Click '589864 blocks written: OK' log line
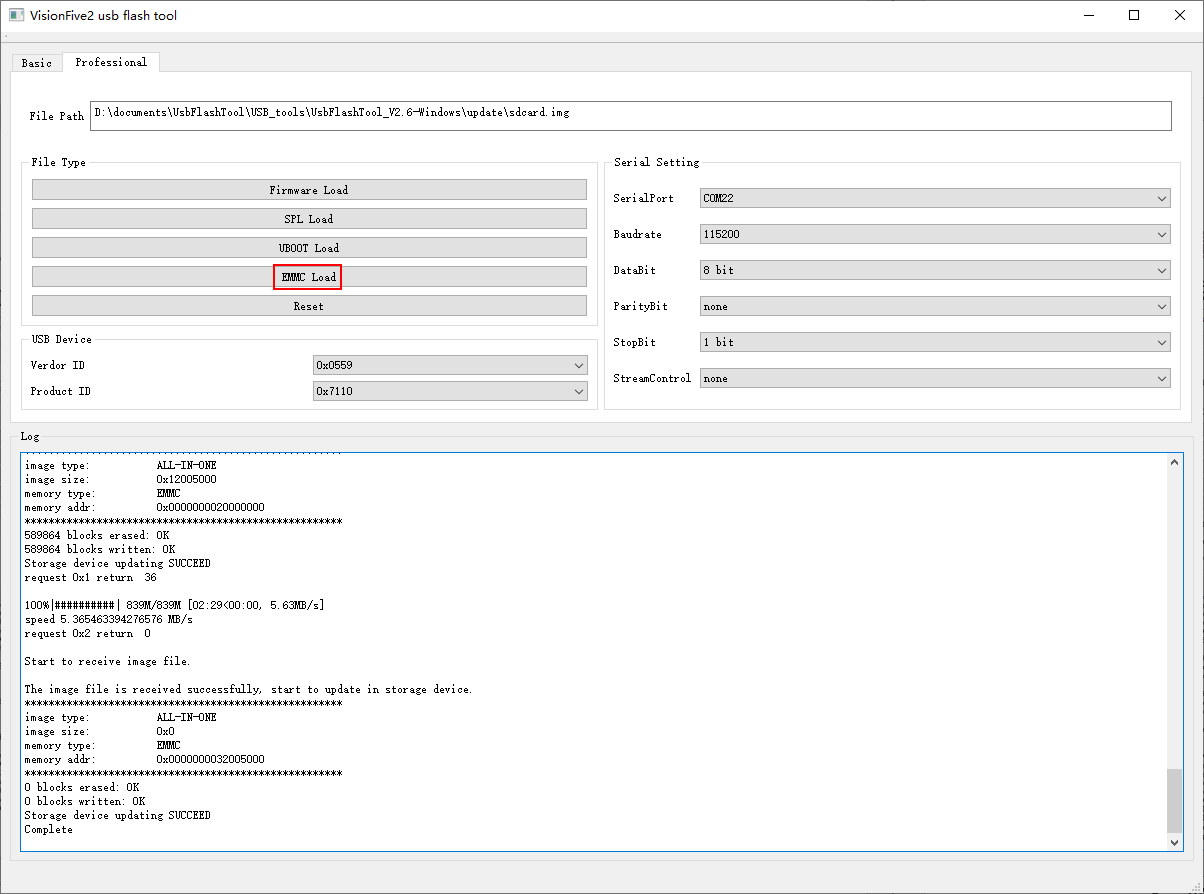 tap(100, 549)
